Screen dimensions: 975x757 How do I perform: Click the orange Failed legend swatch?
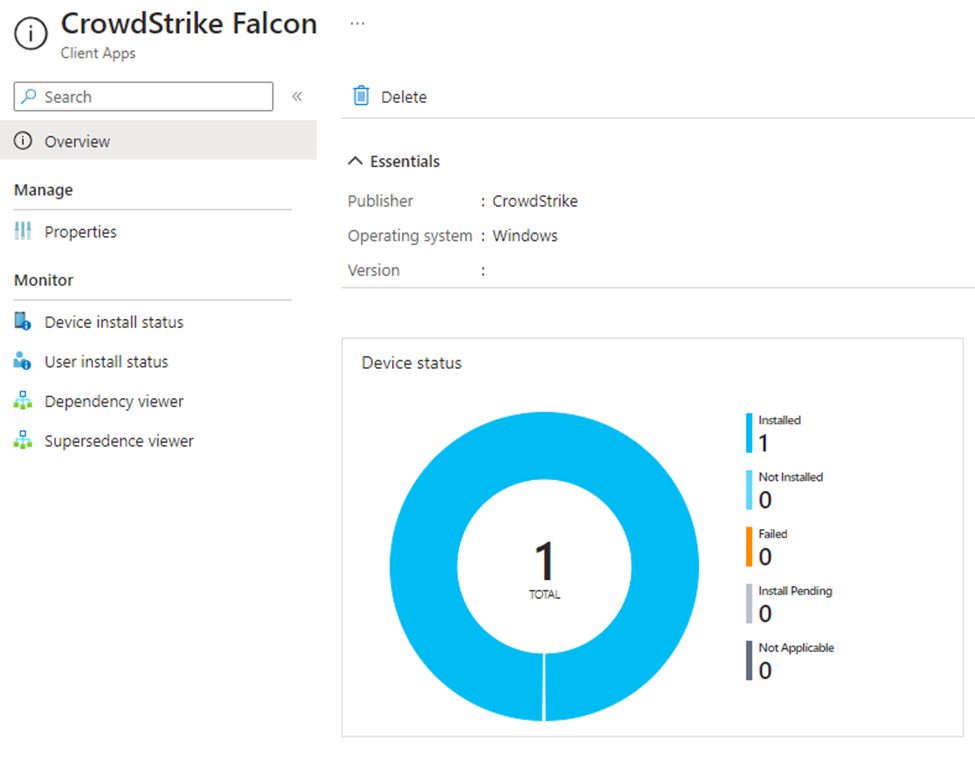[748, 547]
